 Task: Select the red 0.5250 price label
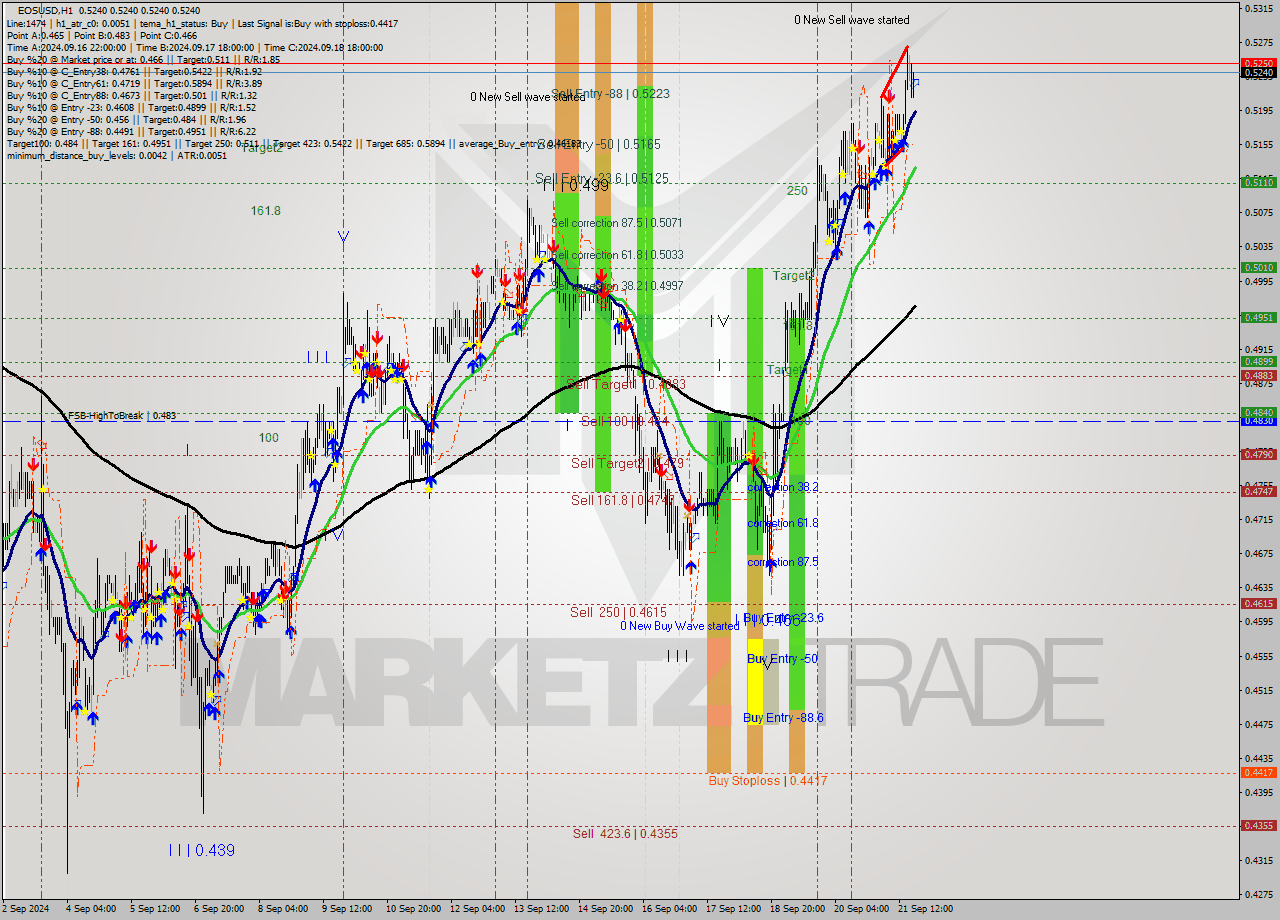tap(1258, 62)
